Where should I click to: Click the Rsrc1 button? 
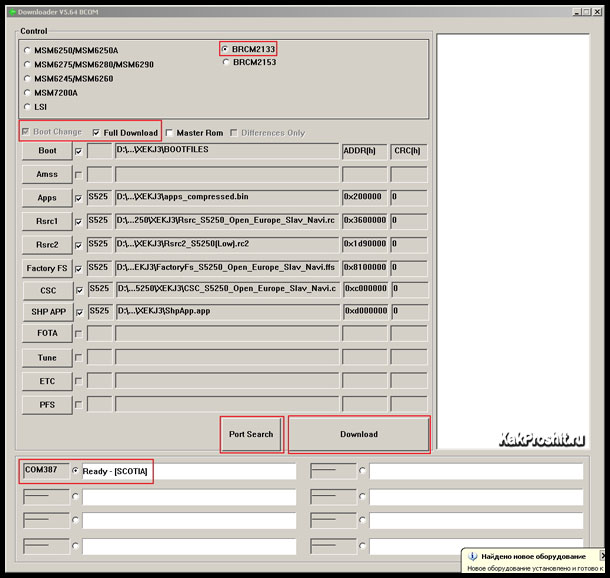coord(47,221)
